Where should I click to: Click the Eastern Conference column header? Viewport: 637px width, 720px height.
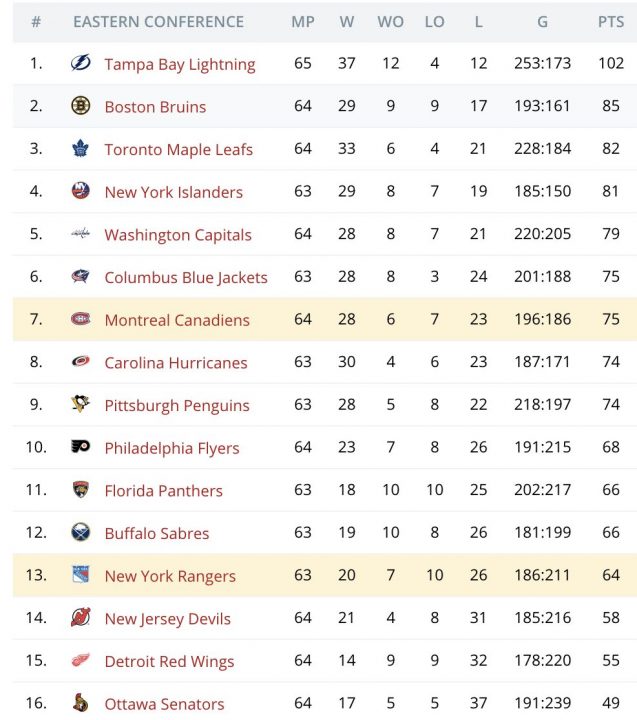pos(158,22)
